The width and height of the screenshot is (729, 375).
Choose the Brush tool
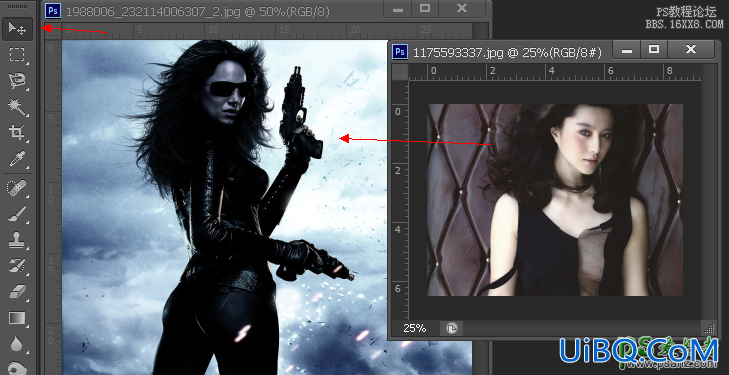point(18,214)
